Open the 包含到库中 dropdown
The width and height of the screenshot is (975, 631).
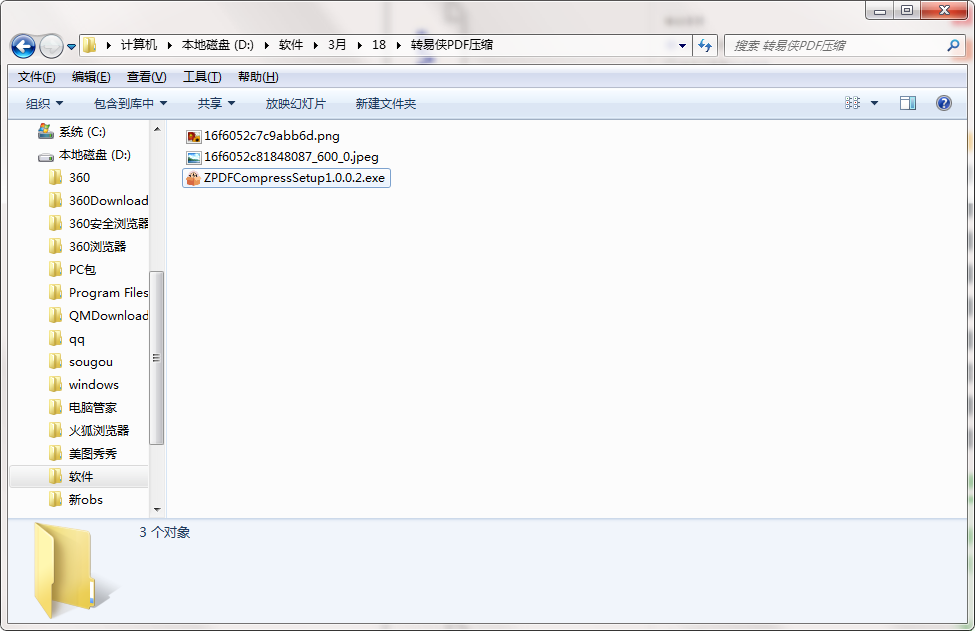(x=130, y=103)
